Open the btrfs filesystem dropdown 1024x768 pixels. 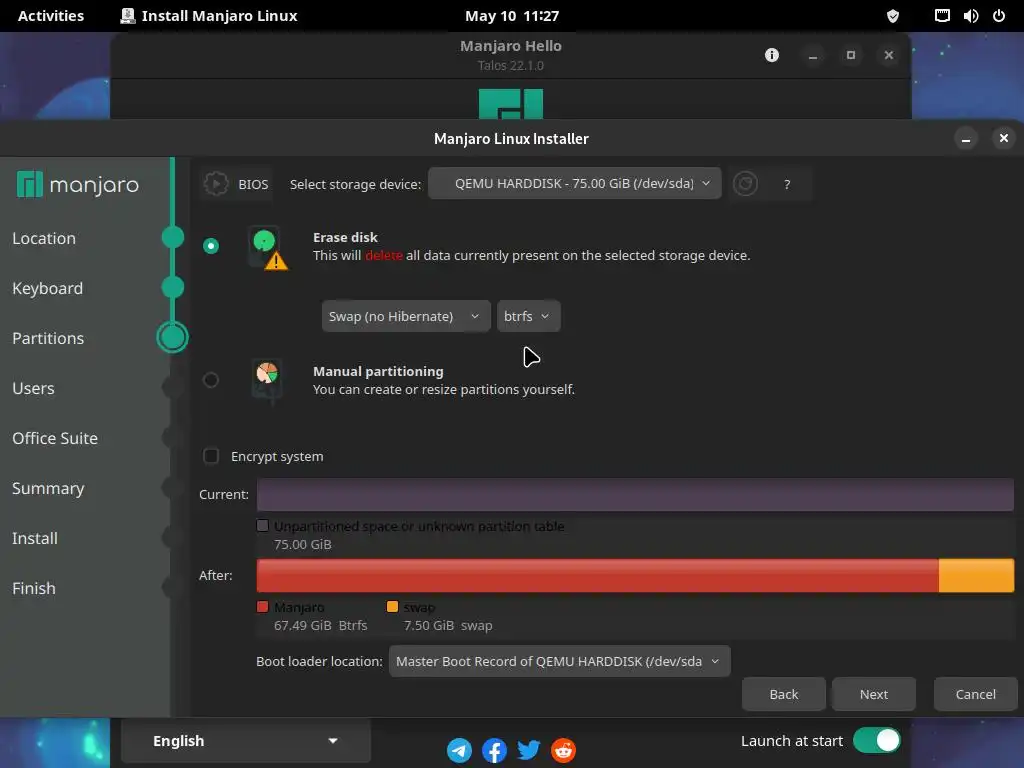pyautogui.click(x=528, y=316)
